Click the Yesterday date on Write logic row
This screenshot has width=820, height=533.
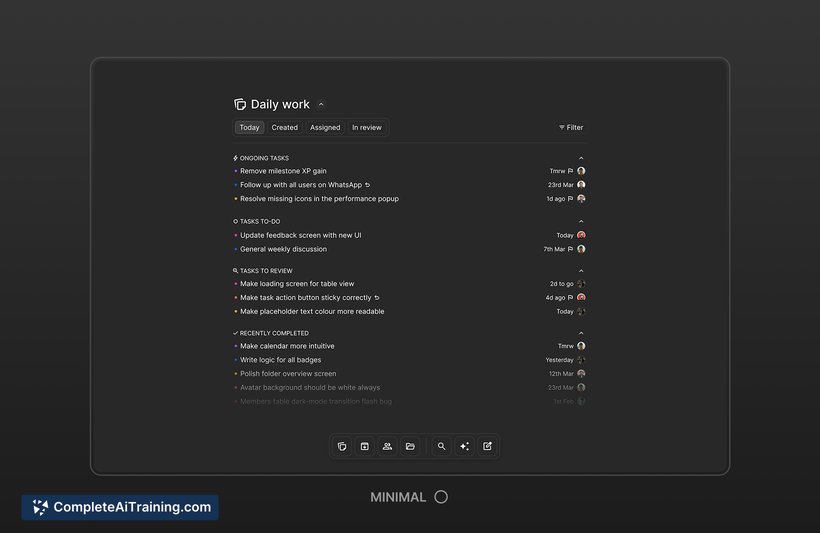[x=560, y=360]
